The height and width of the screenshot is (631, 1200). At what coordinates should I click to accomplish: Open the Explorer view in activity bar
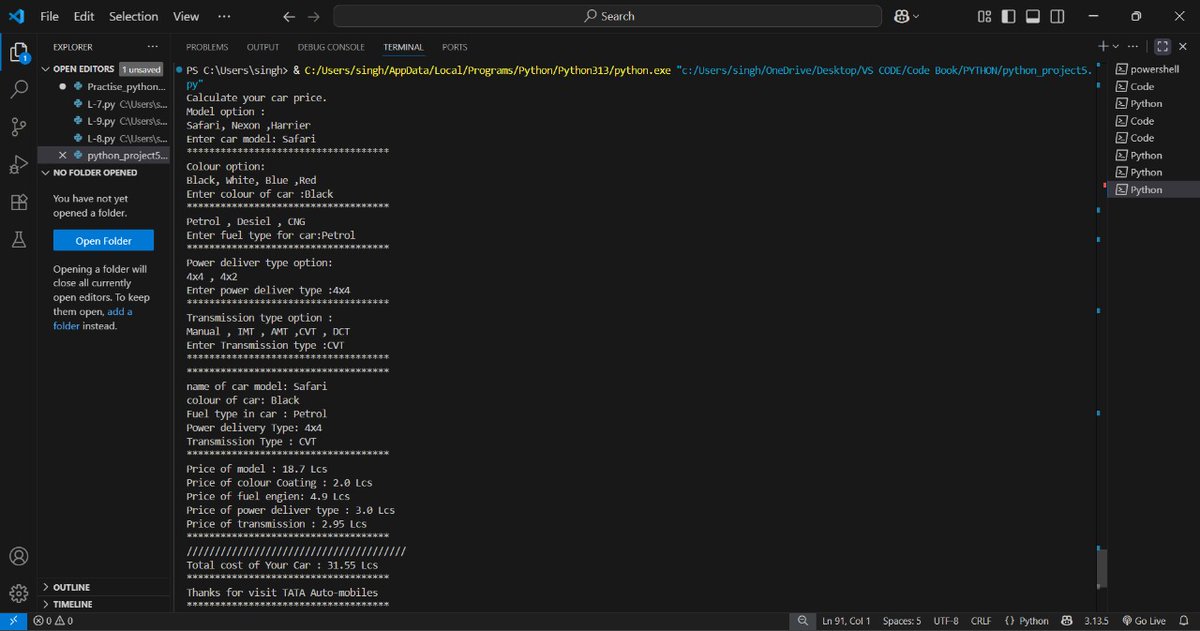click(x=18, y=52)
